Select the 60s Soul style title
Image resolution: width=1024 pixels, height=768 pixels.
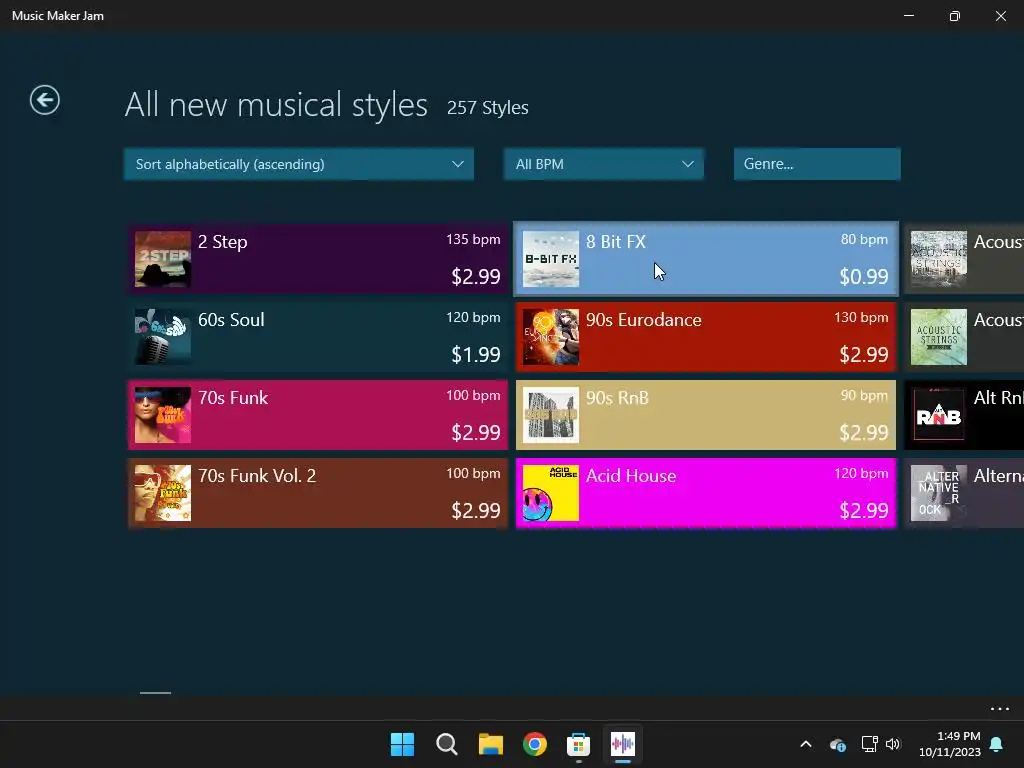[231, 320]
